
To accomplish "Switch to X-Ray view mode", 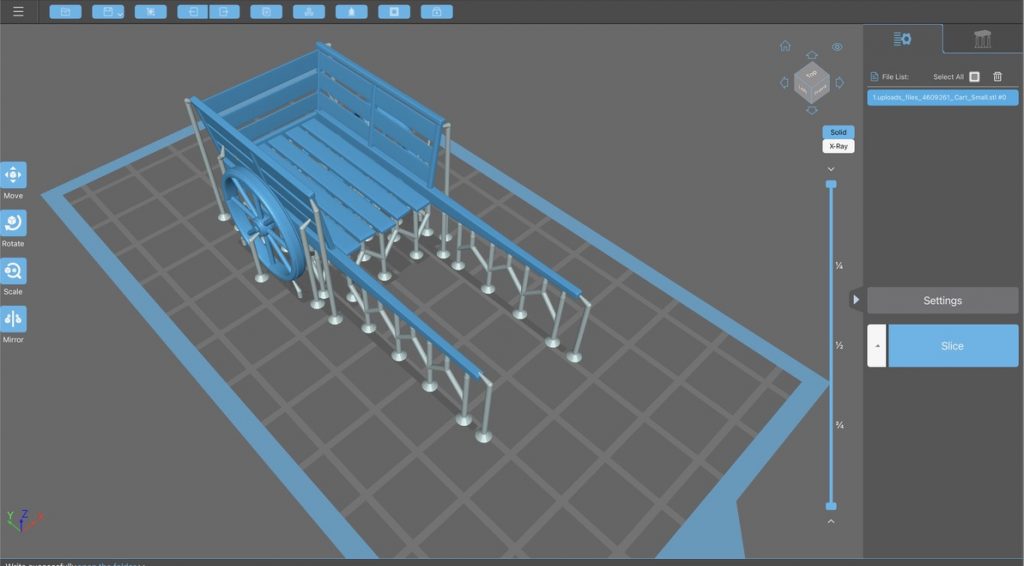I will point(838,146).
